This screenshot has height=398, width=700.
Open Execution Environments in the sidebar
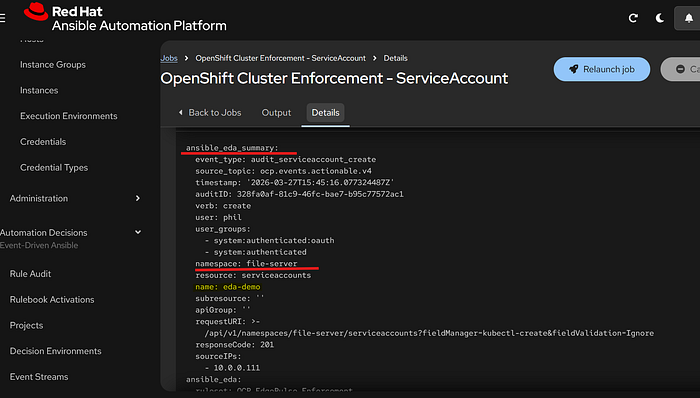(68, 116)
